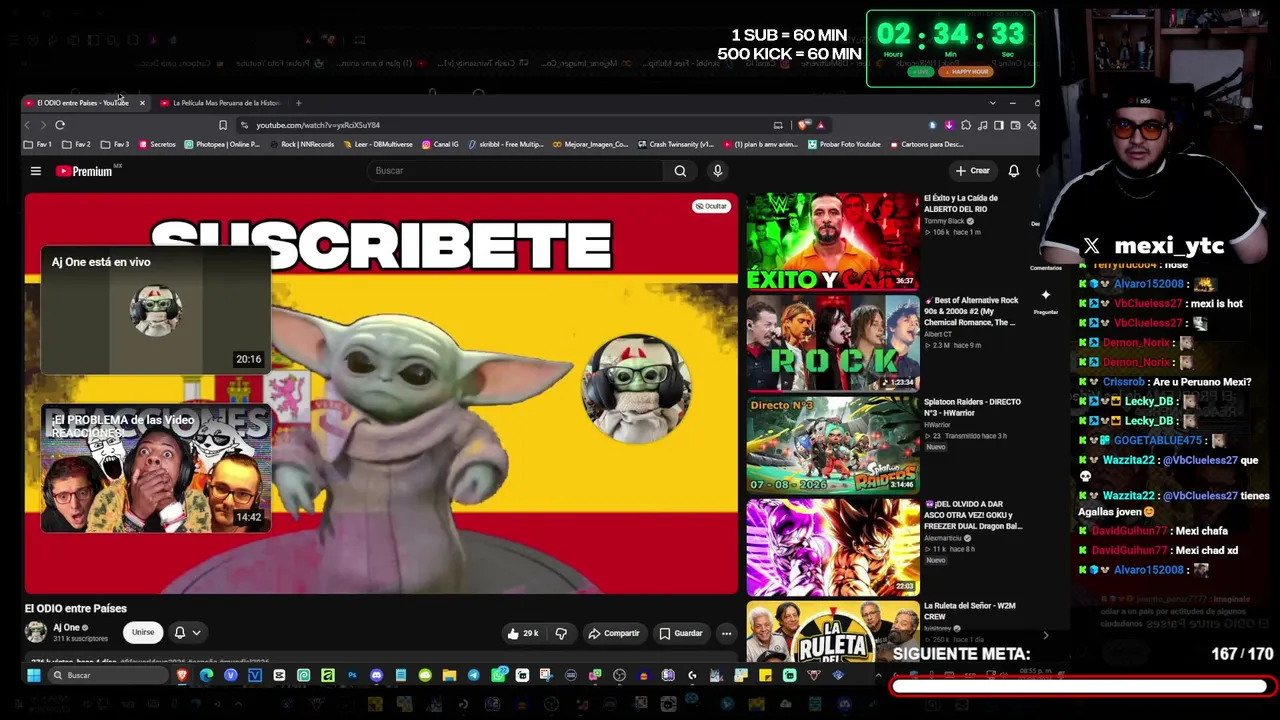Open the Aj One channel name link

pyautogui.click(x=66, y=628)
